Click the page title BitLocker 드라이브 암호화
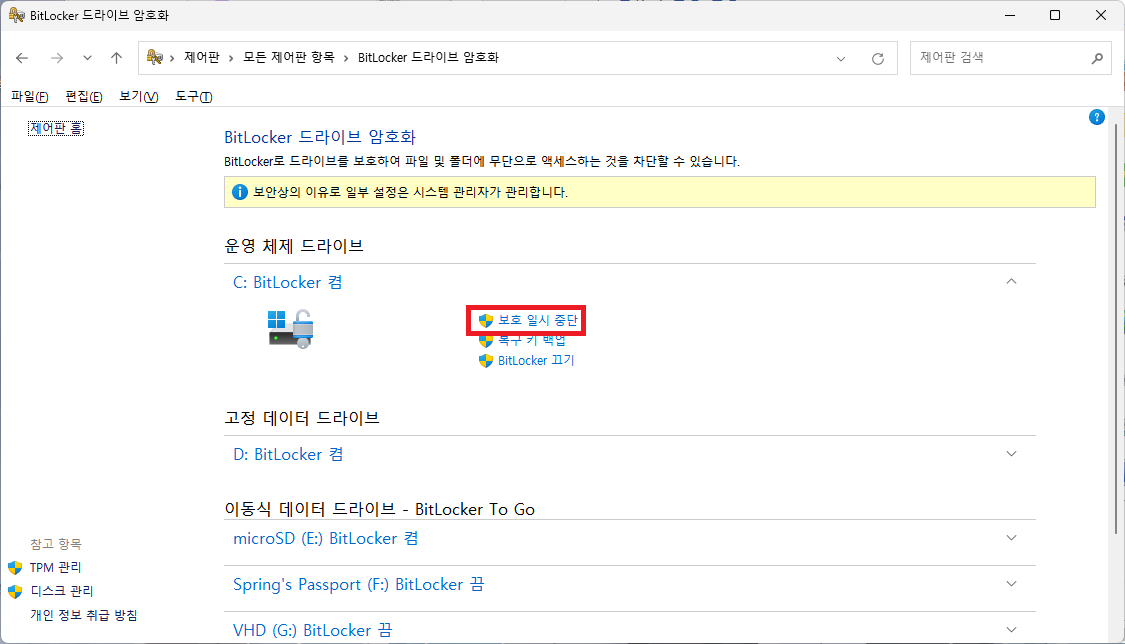 [320, 137]
